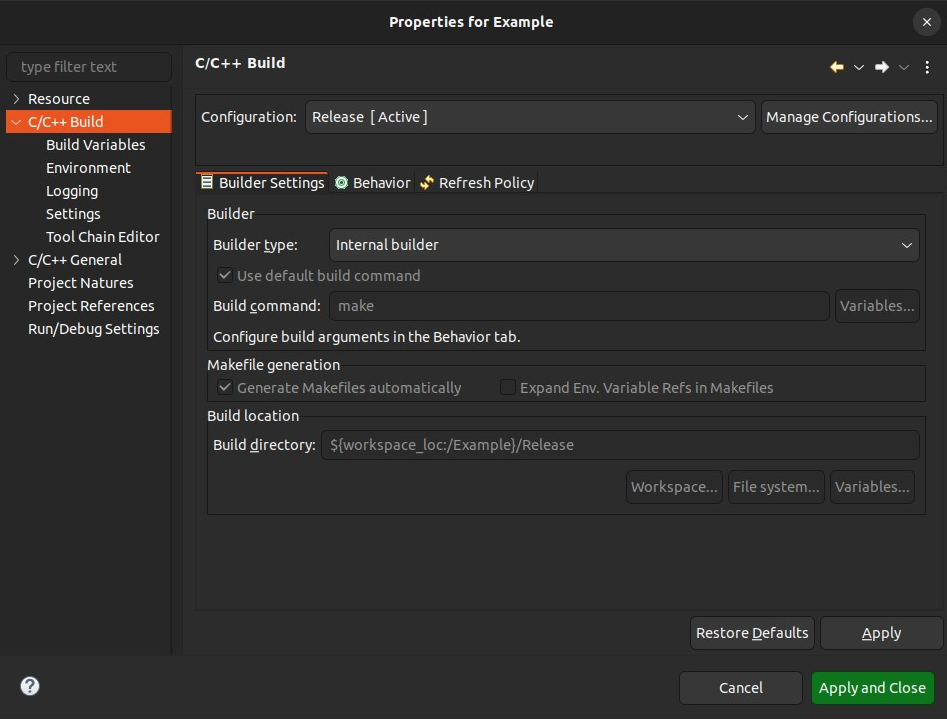Select Project Natures in the tree
947x719 pixels.
(x=80, y=283)
